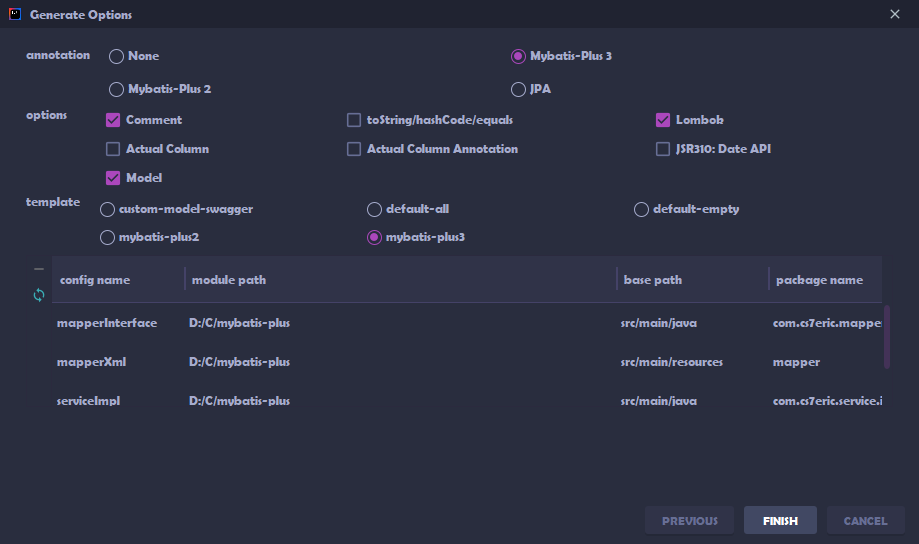Click src/main/java in the serviceImpl row

[659, 401]
